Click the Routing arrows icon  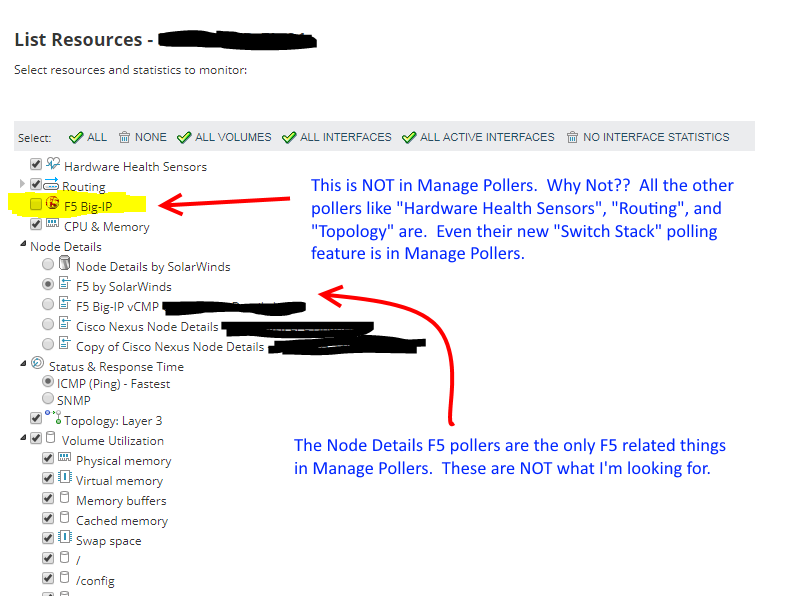click(51, 184)
